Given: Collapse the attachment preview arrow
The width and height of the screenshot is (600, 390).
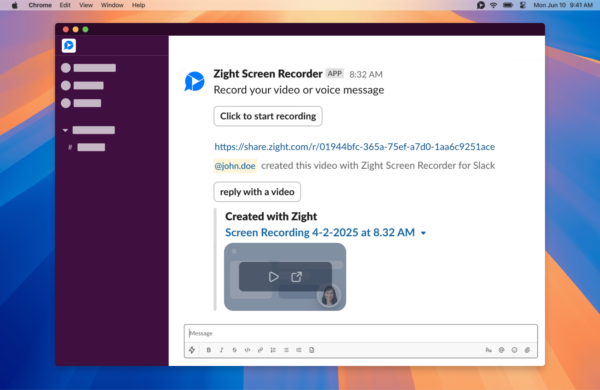Looking at the screenshot, I should [423, 233].
